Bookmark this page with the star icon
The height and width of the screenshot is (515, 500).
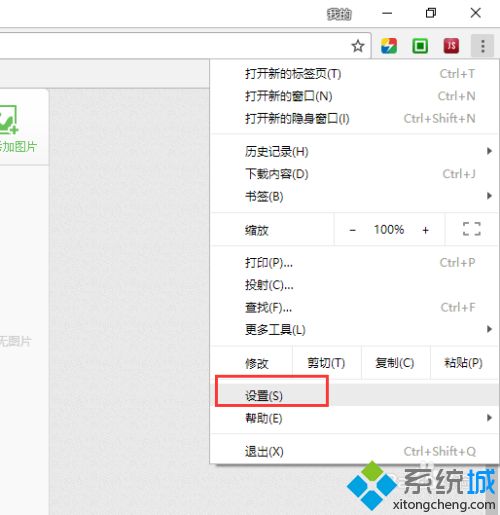(x=358, y=46)
